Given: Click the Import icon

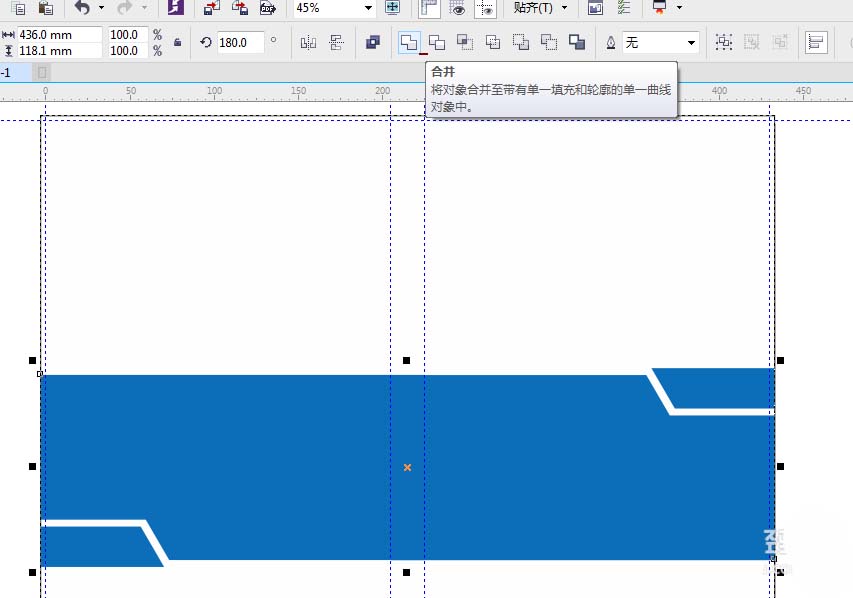Looking at the screenshot, I should [x=212, y=8].
